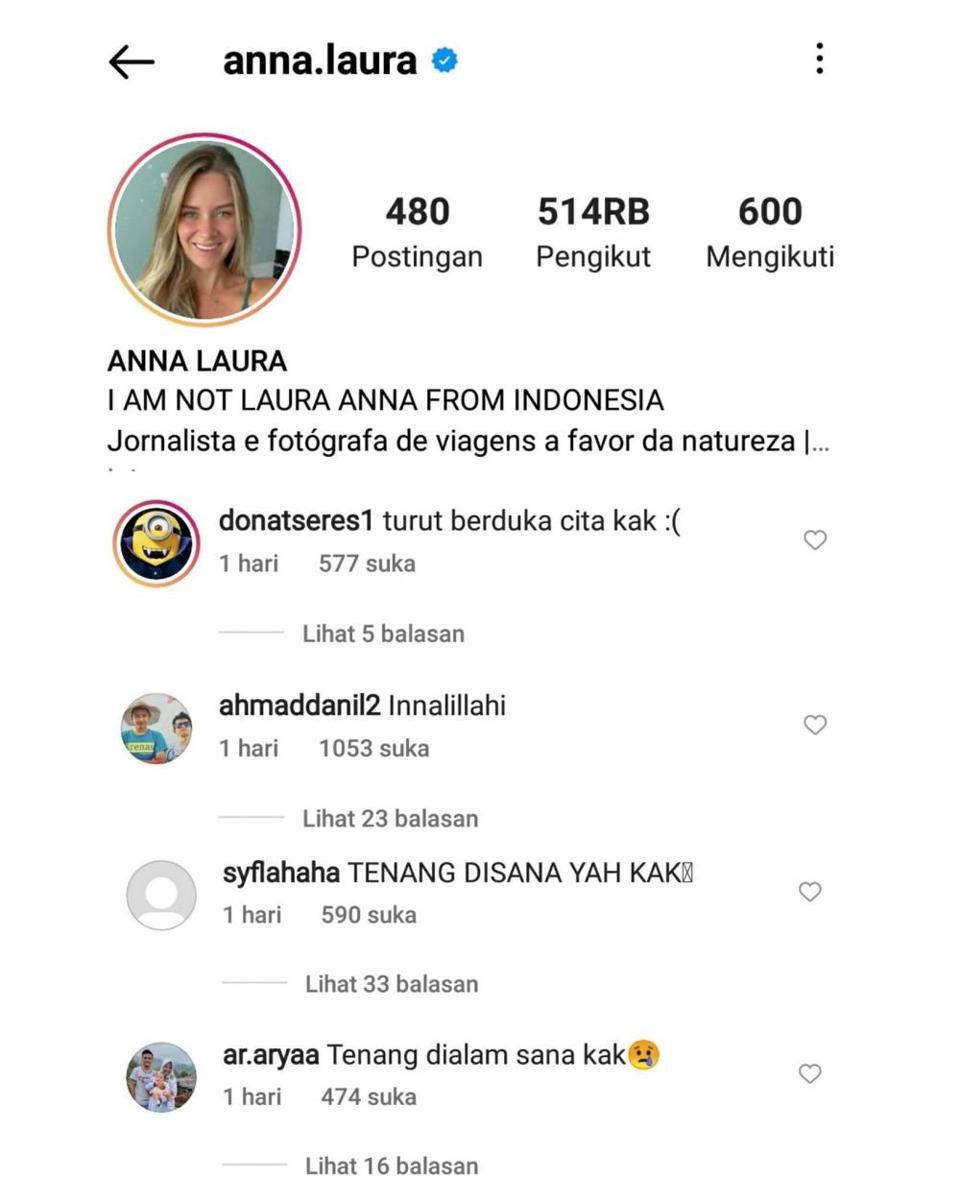View Anna Laura's profile story photo

[205, 229]
